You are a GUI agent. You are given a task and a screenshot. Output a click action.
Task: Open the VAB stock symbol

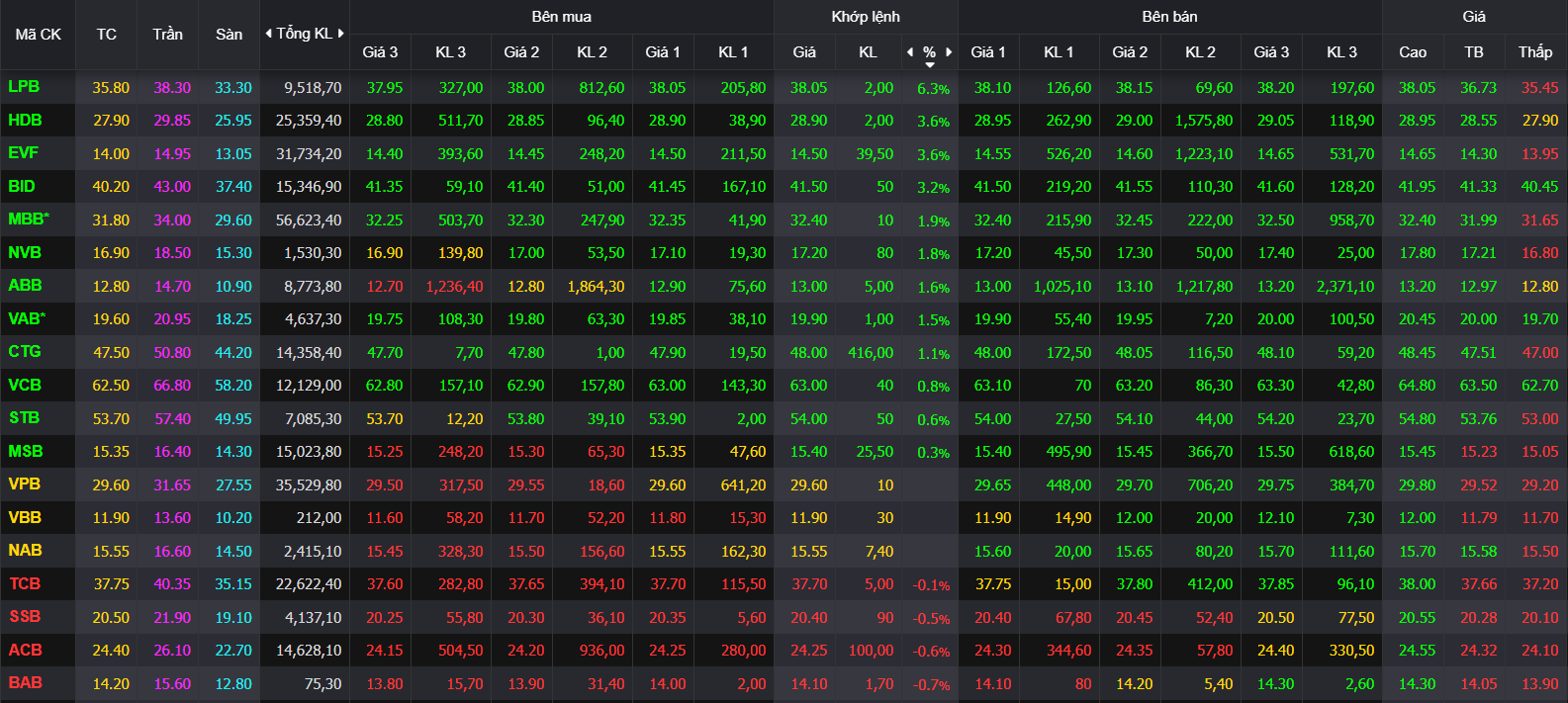click(26, 318)
